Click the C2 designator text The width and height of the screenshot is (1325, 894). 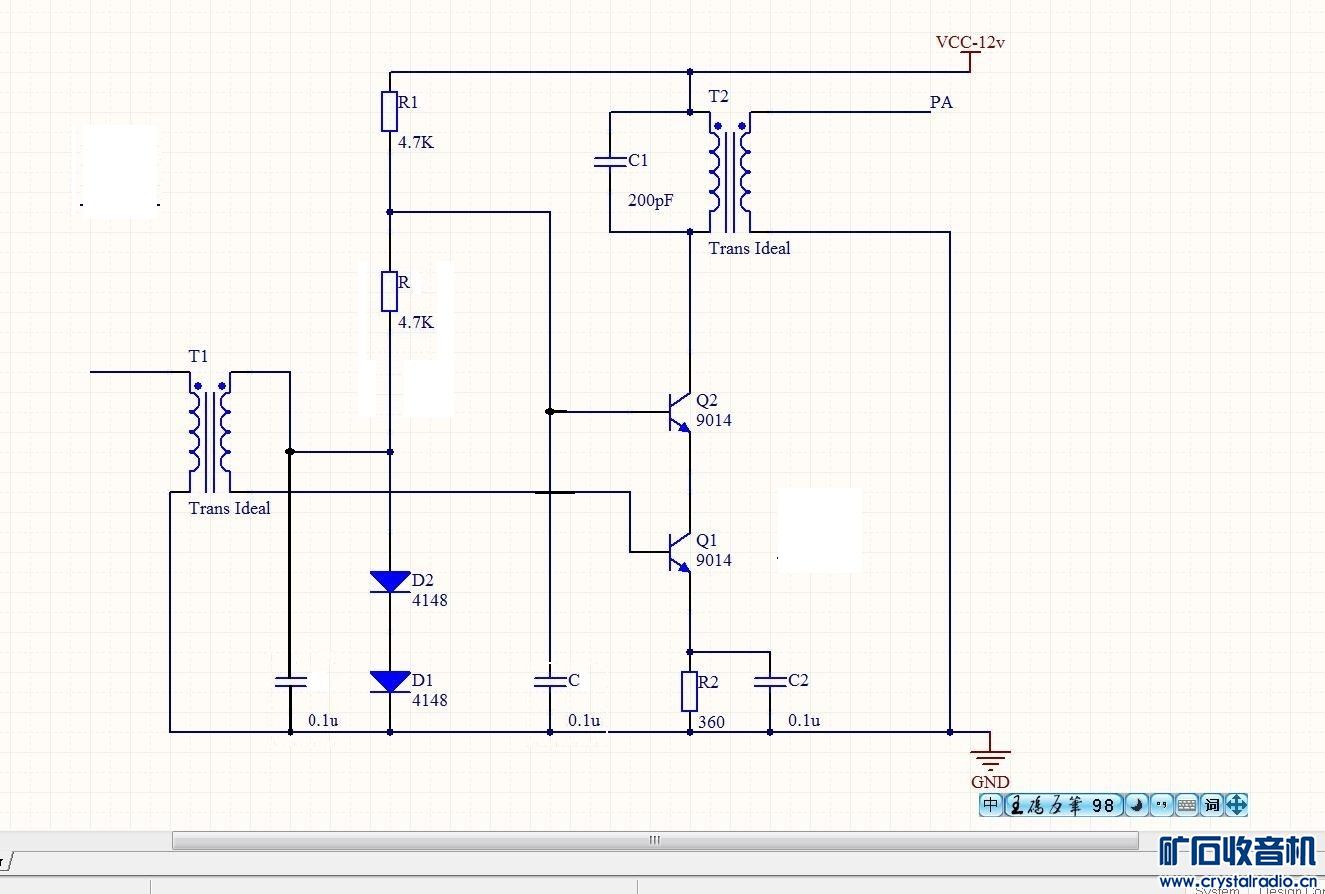point(798,680)
